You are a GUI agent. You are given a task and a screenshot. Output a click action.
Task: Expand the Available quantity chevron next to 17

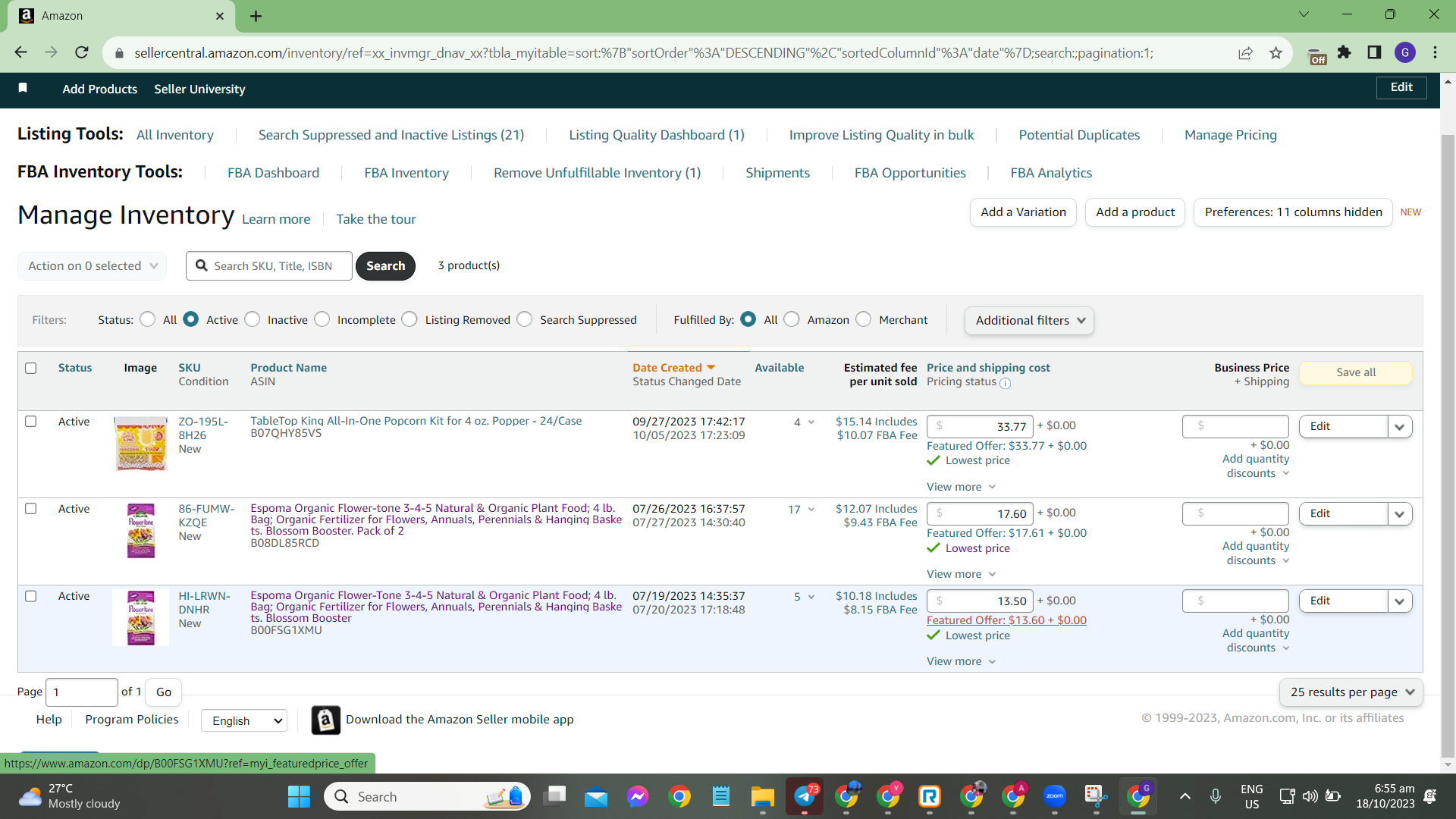point(811,510)
